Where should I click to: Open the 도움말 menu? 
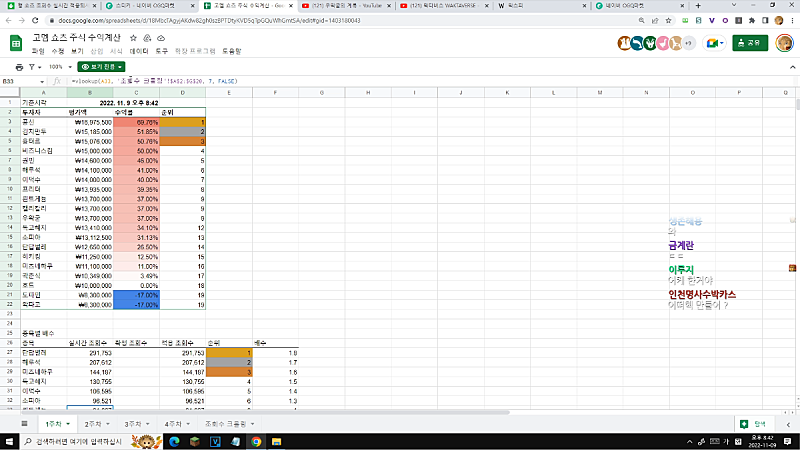coord(232,51)
